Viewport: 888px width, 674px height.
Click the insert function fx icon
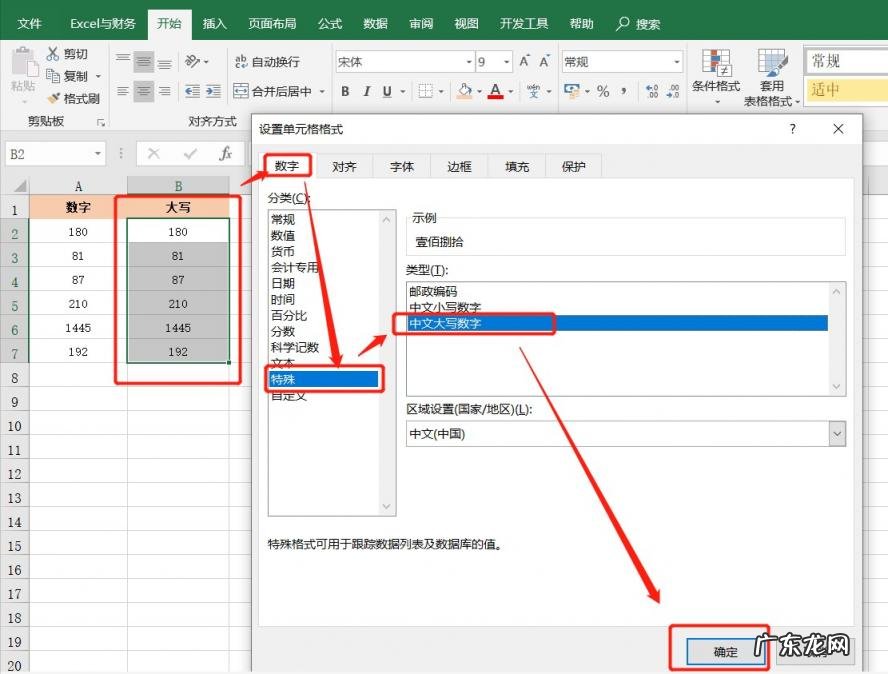(226, 154)
